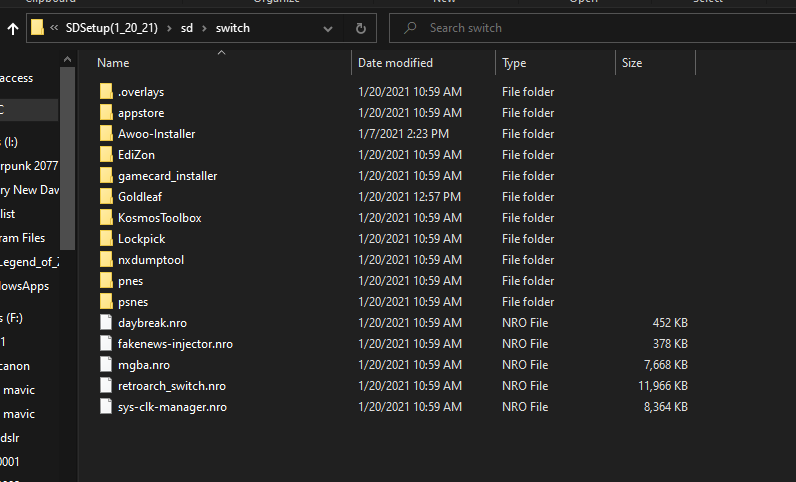
Task: Select the Lockpick folder icon
Action: pos(106,238)
